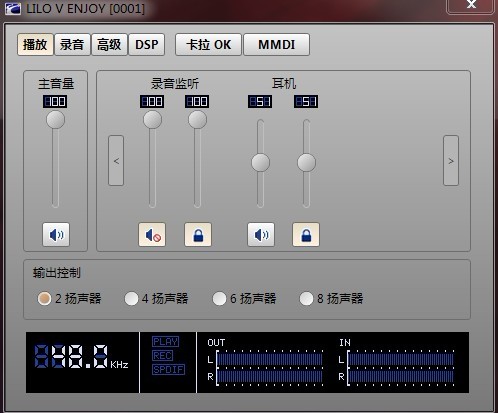The image size is (498, 413).
Task: Toggle the 录音监听 channel lock icon
Action: click(198, 235)
